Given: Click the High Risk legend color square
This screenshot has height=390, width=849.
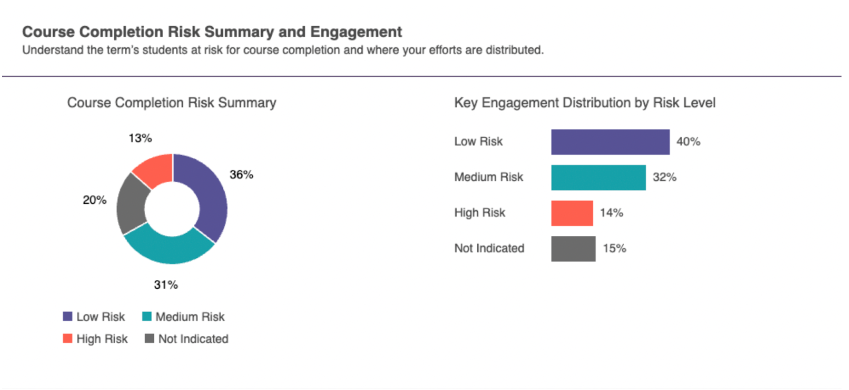Looking at the screenshot, I should pyautogui.click(x=67, y=339).
